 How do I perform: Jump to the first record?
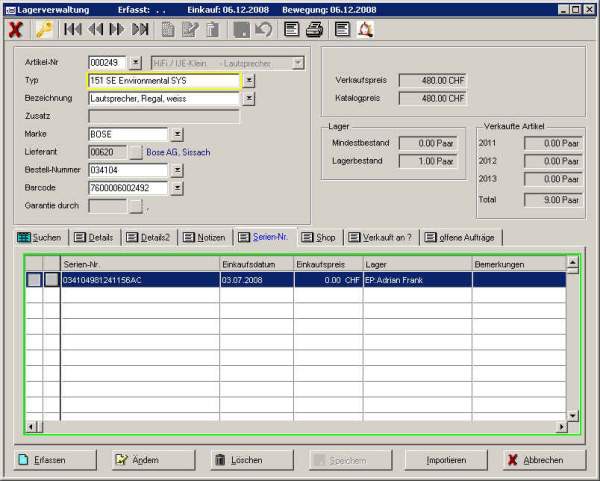73,29
